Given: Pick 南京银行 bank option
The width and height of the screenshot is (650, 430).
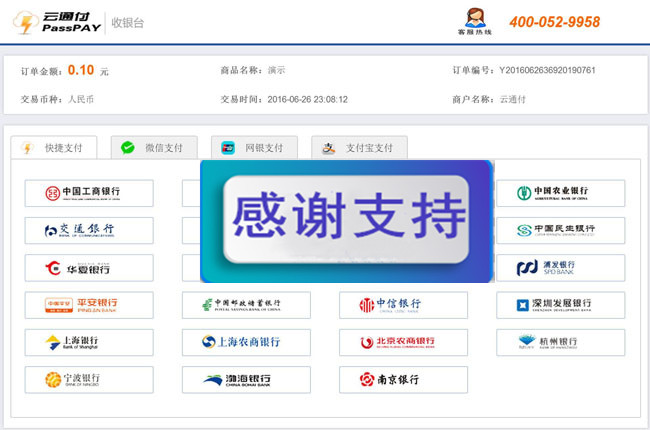Looking at the screenshot, I should (403, 380).
